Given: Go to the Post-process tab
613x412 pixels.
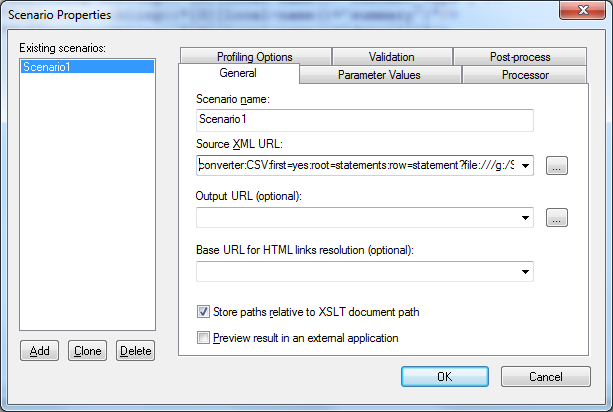Looking at the screenshot, I should pos(520,57).
